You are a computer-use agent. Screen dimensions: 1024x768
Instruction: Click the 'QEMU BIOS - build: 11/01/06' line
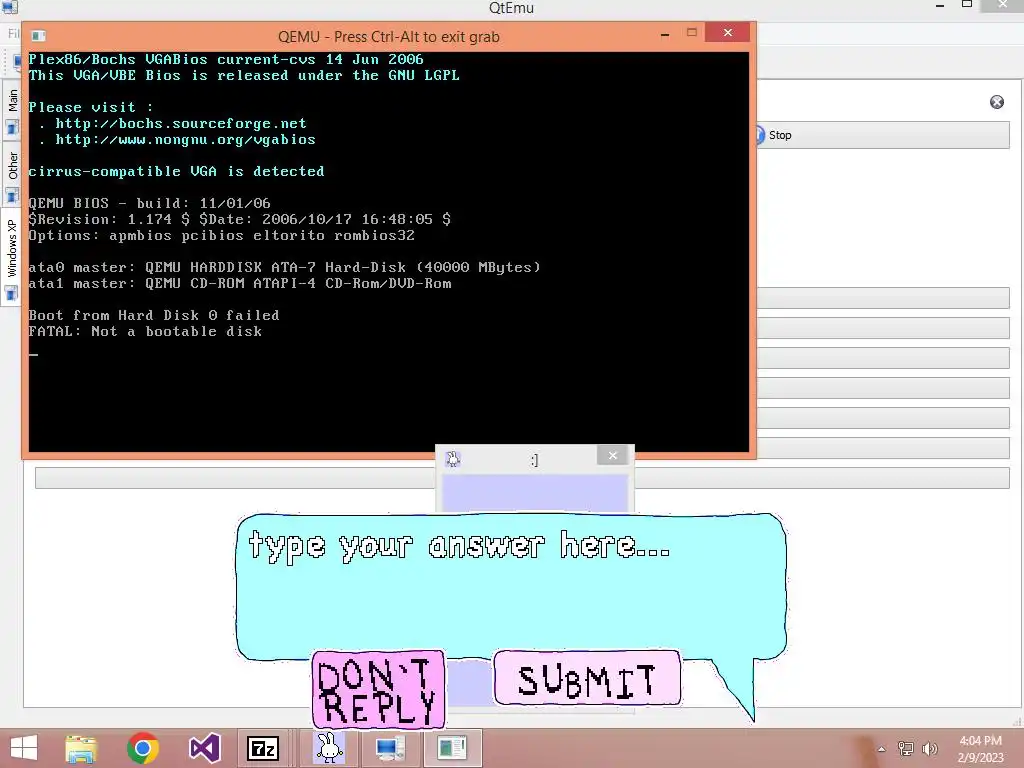point(150,203)
